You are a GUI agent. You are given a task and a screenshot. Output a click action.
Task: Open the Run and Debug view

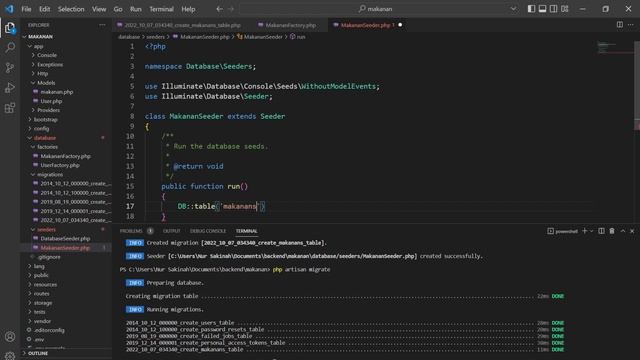(10, 88)
